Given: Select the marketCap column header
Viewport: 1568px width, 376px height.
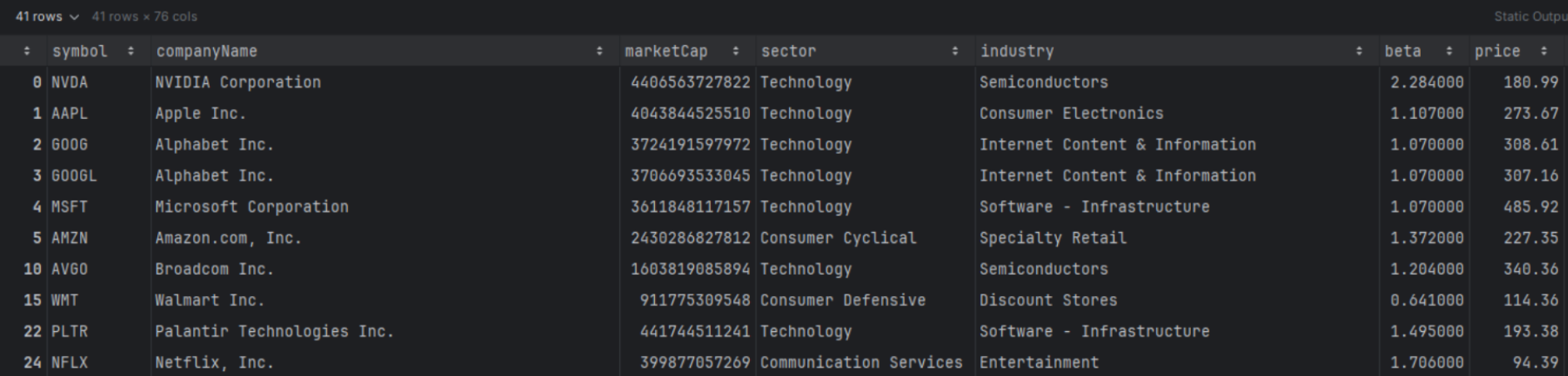Looking at the screenshot, I should [666, 52].
